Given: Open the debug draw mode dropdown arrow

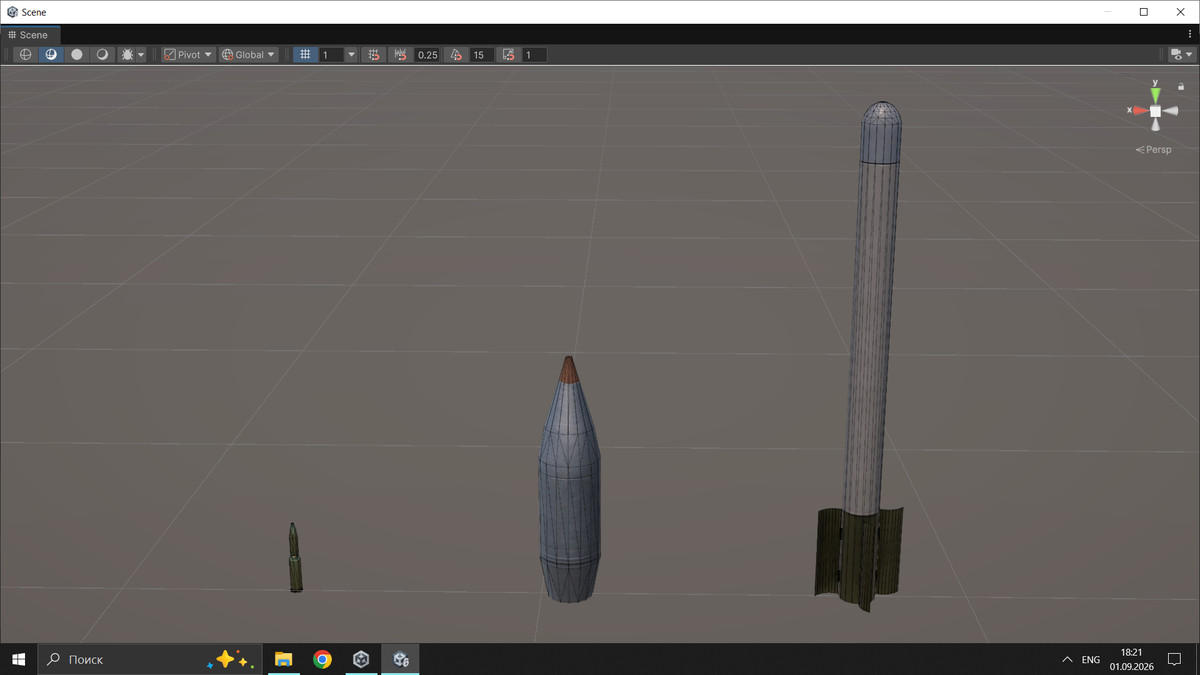Looking at the screenshot, I should click(141, 55).
